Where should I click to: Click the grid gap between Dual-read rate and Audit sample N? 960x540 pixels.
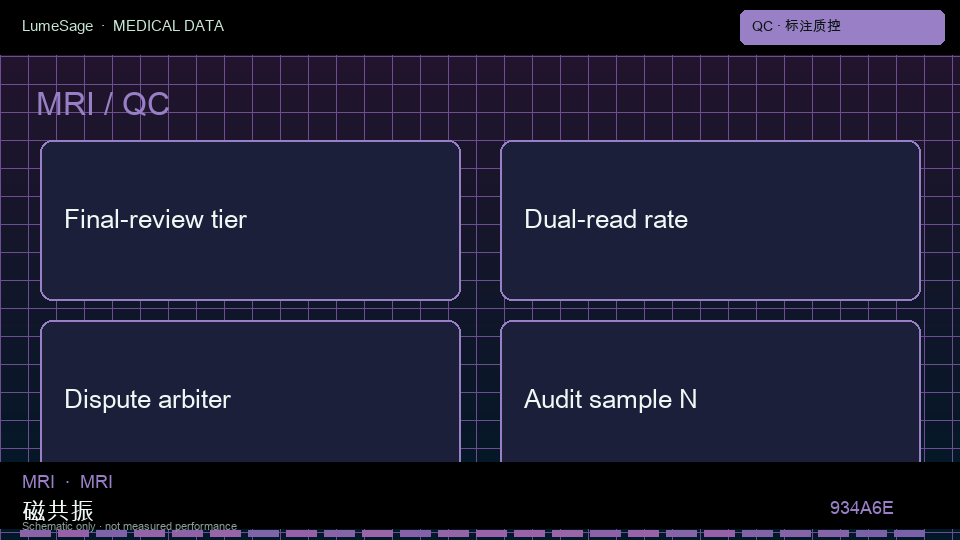coord(710,310)
